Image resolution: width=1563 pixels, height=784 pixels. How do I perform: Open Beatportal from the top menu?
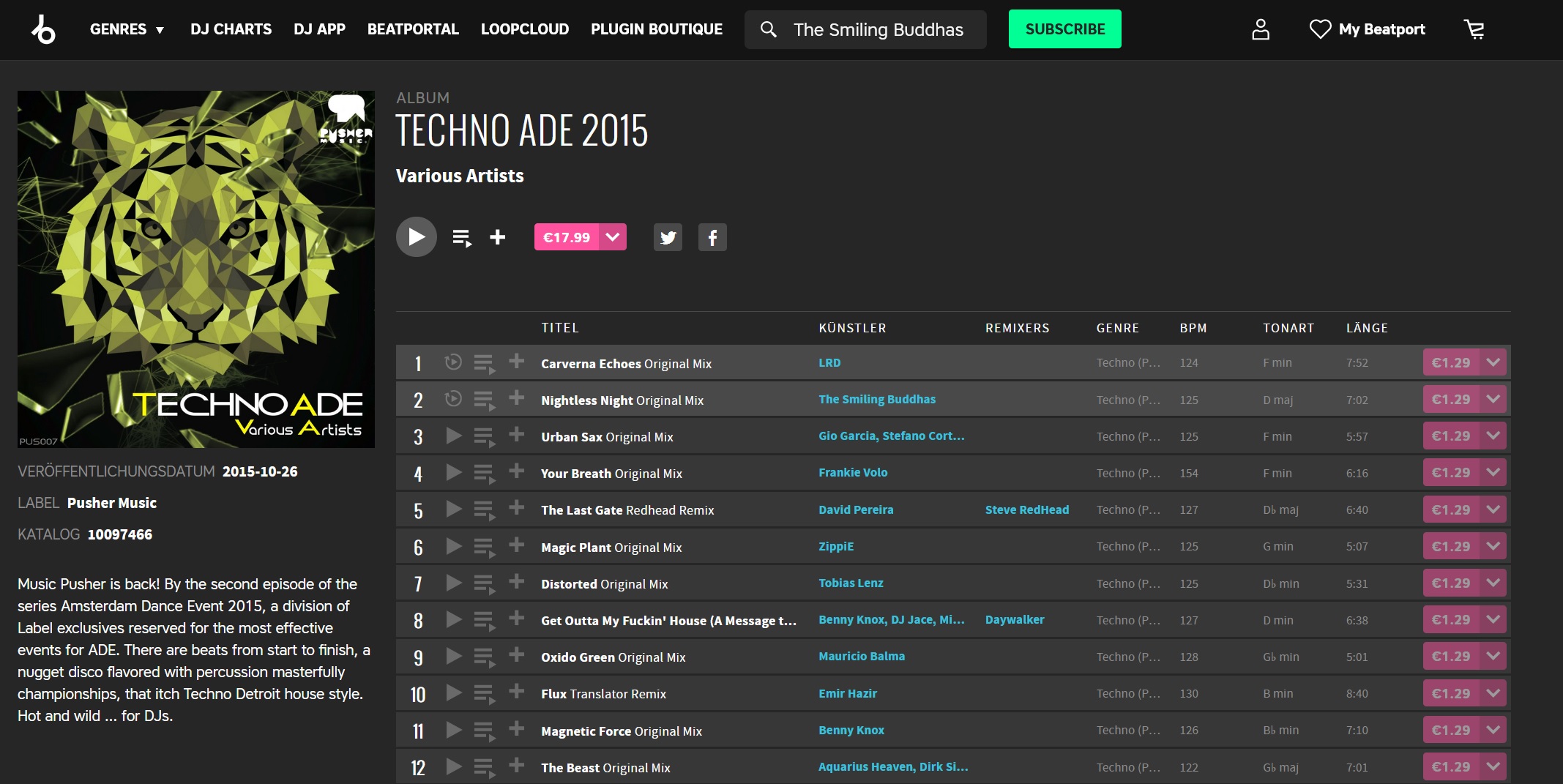[x=413, y=29]
